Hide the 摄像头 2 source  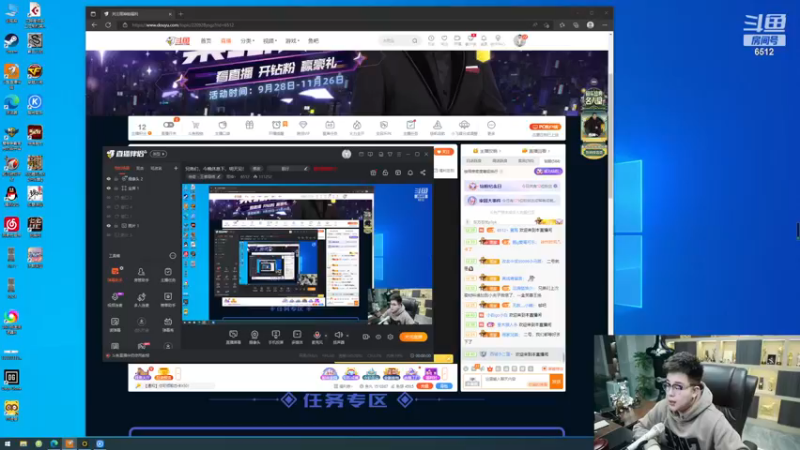point(108,179)
